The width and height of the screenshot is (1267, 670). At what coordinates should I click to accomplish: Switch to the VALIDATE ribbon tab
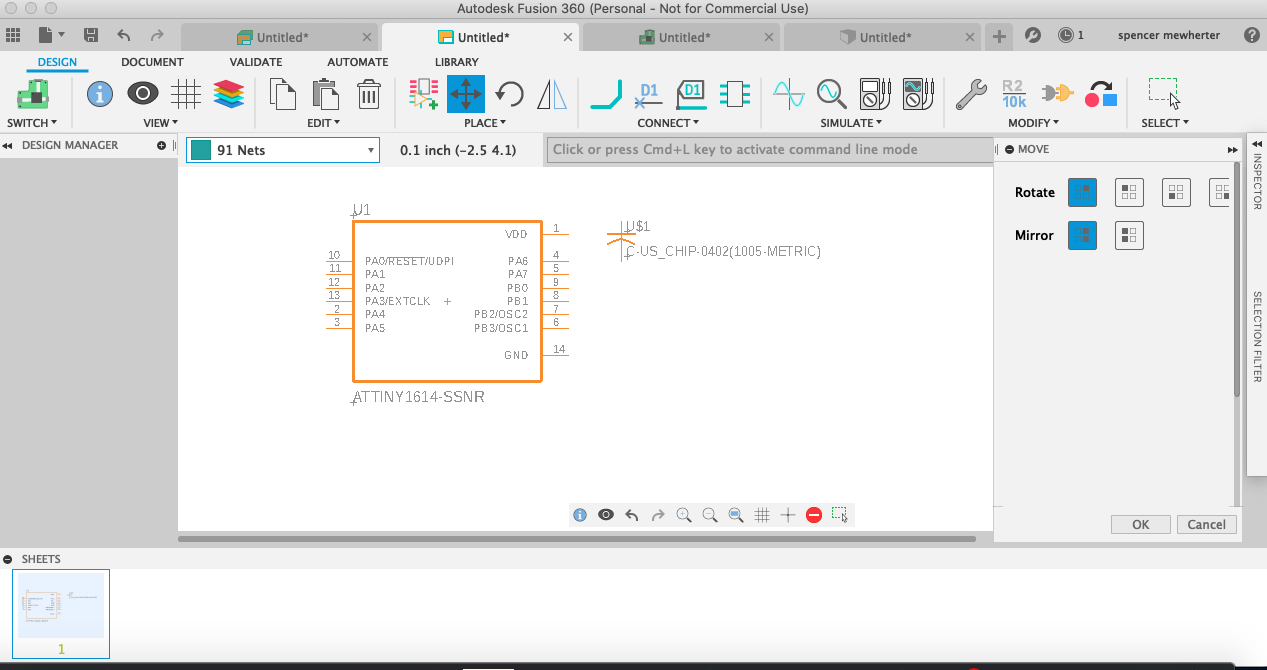[x=255, y=62]
